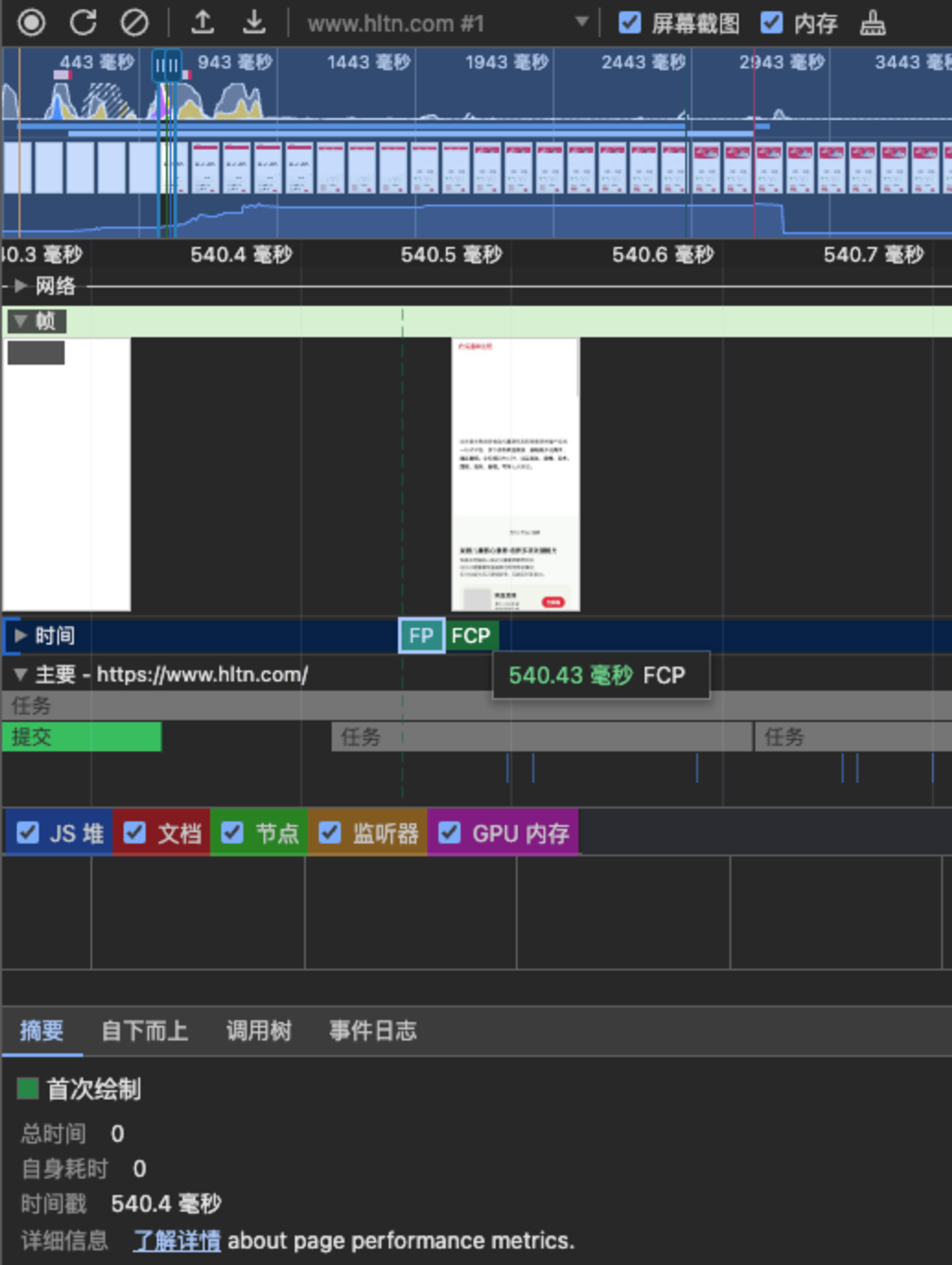The height and width of the screenshot is (1265, 952).
Task: Click the upload profile icon
Action: pyautogui.click(x=202, y=23)
